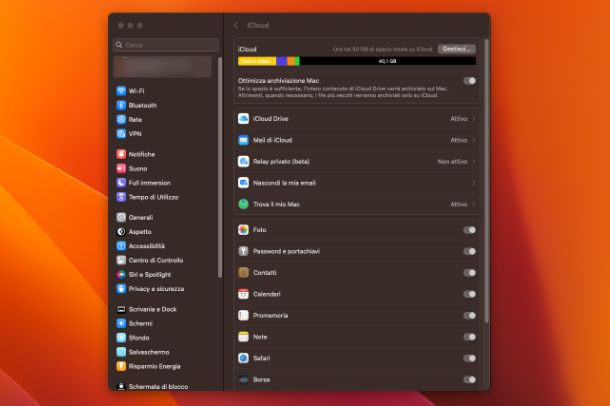Image resolution: width=610 pixels, height=406 pixels.
Task: Click the orange storage bar segment
Action: coord(291,61)
